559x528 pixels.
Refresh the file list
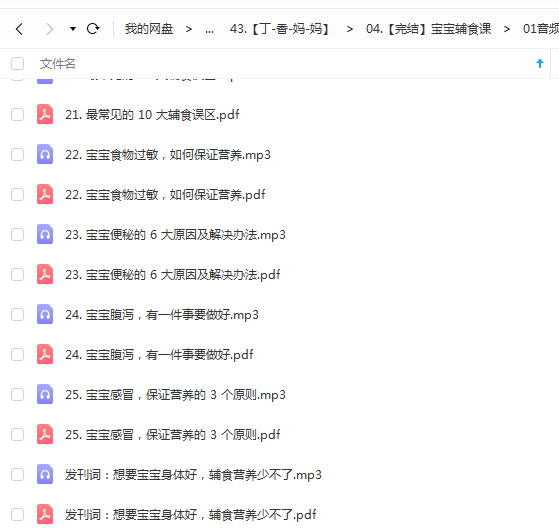point(93,29)
